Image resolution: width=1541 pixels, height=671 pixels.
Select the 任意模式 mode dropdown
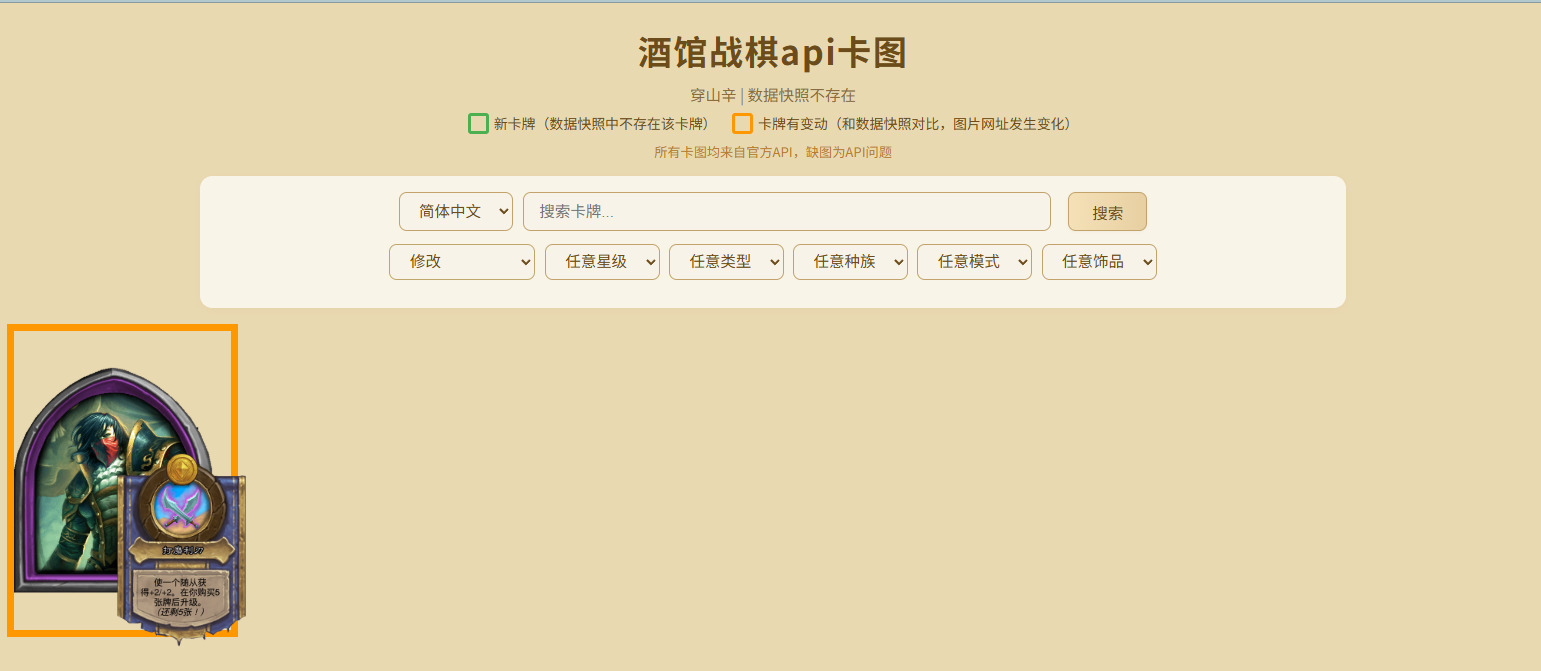click(974, 262)
